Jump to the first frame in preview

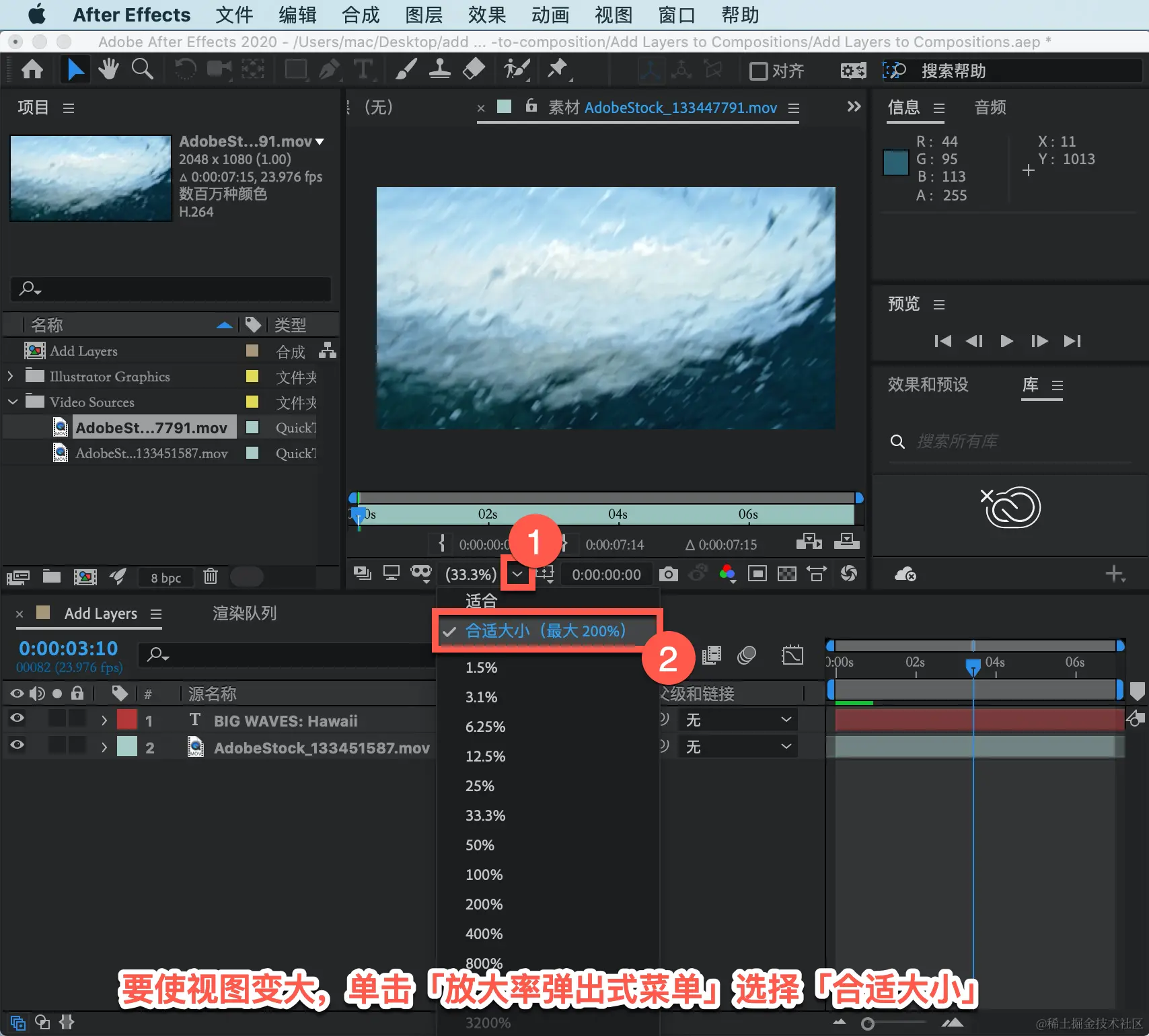pyautogui.click(x=943, y=341)
